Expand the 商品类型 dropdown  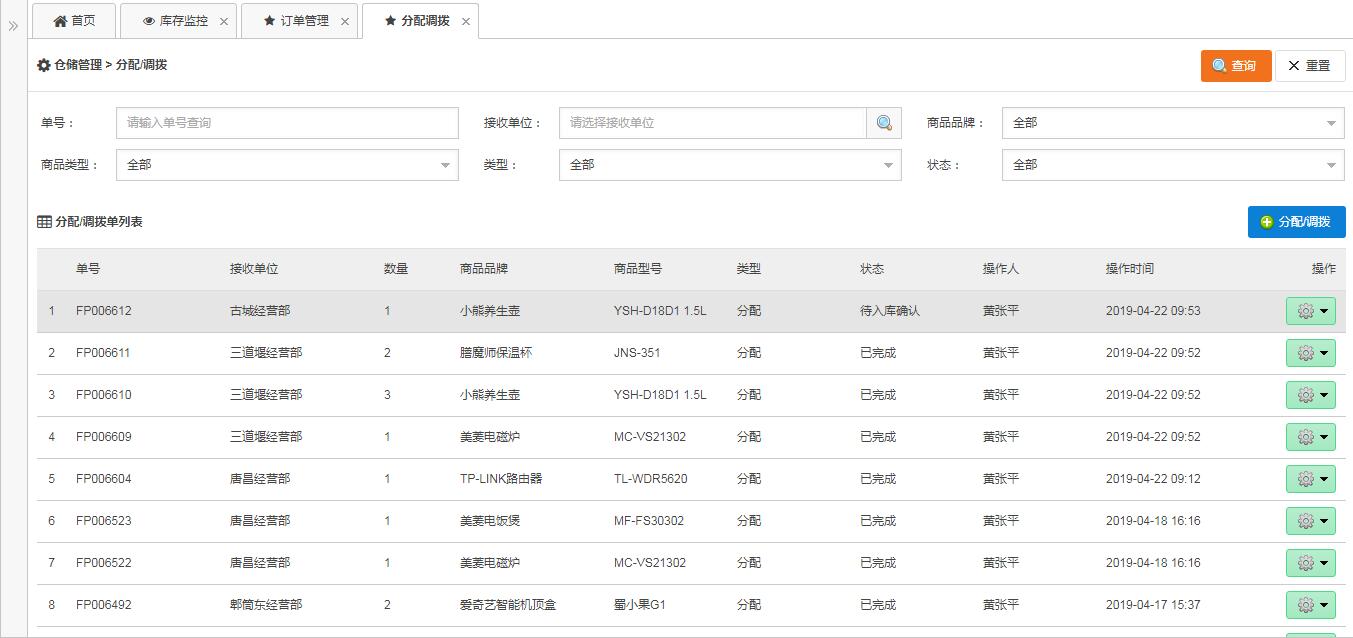[x=287, y=165]
